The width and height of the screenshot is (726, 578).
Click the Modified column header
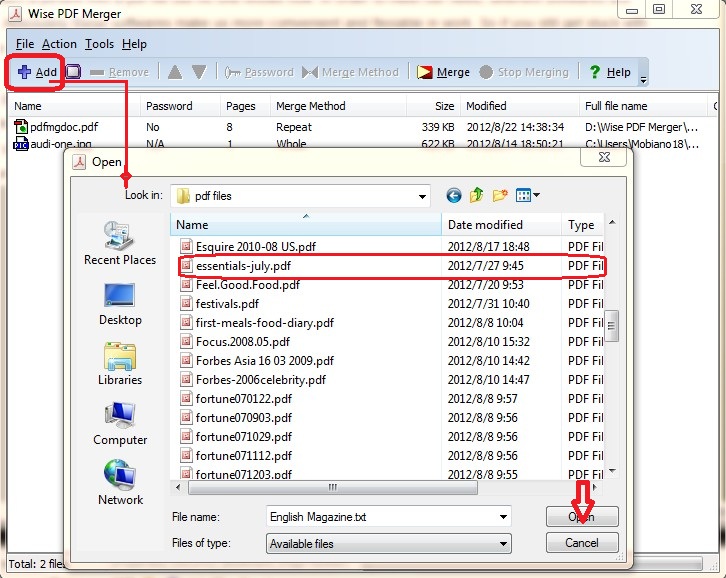[x=520, y=106]
